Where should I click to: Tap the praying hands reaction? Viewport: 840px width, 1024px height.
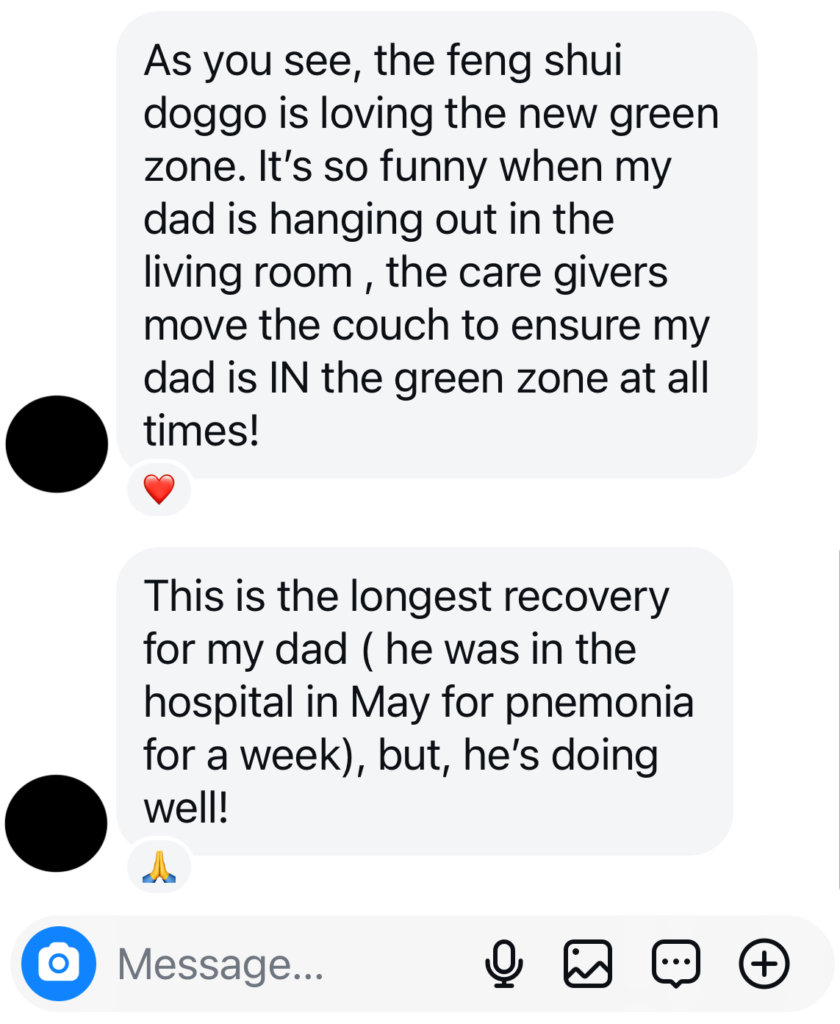(x=159, y=867)
